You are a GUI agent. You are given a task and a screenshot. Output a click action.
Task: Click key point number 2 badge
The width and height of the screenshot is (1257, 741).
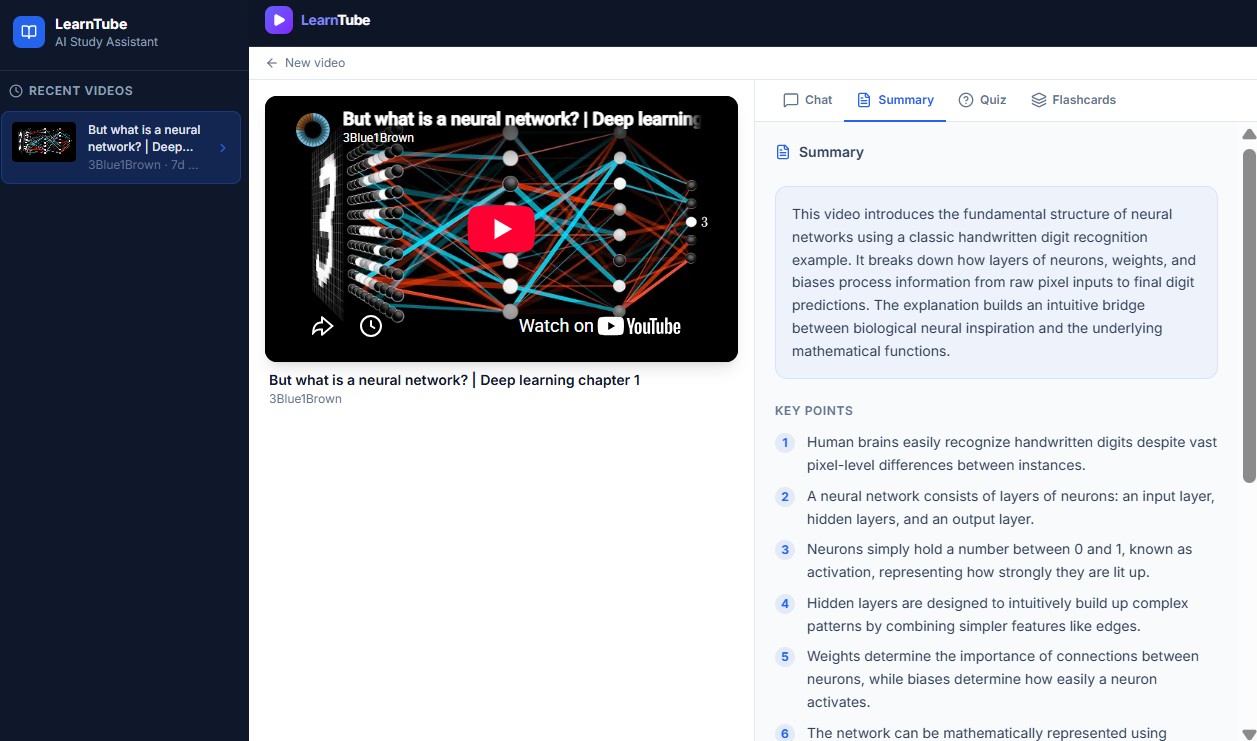(785, 497)
